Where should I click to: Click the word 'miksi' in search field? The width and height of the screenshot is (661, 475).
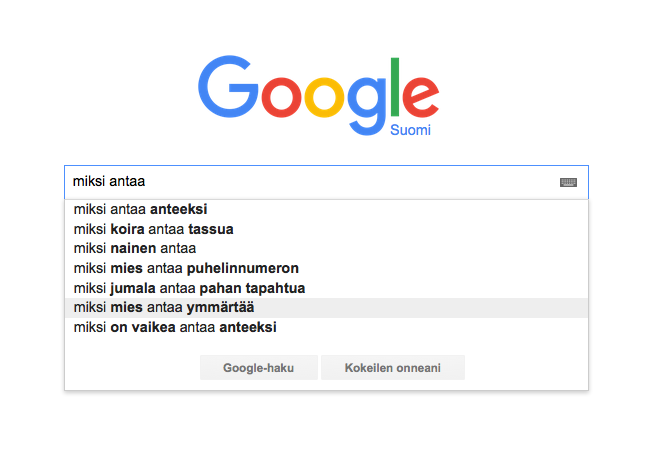pos(89,181)
